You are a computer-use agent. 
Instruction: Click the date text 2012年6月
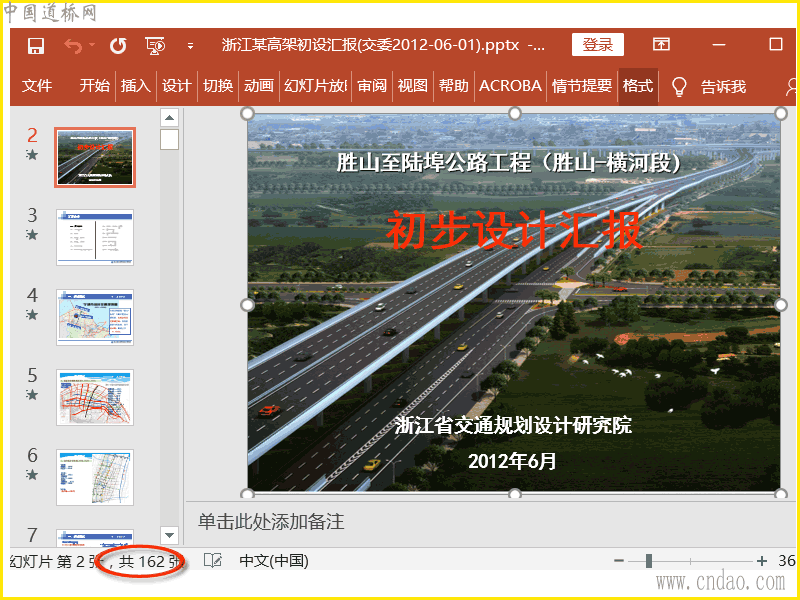(512, 461)
